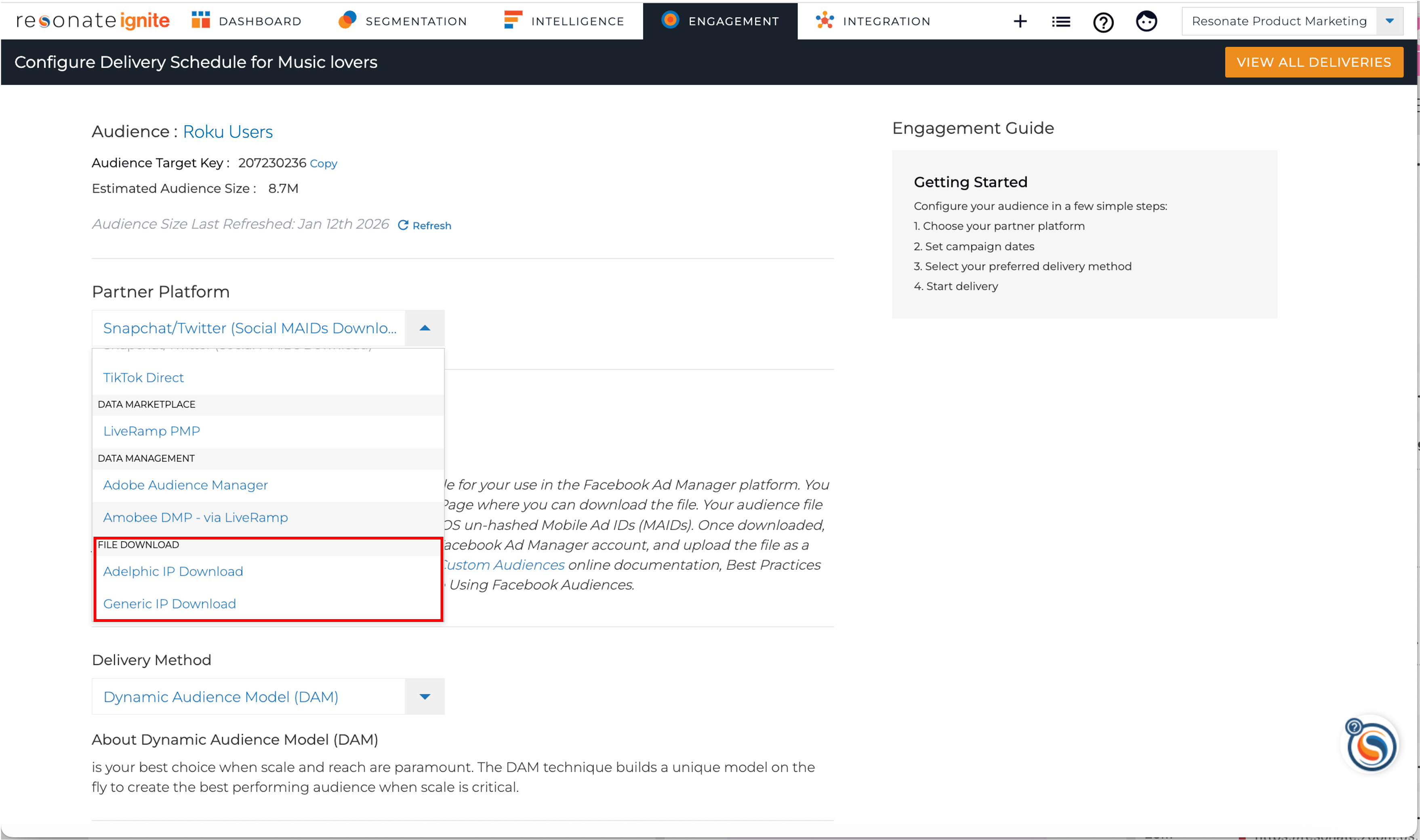The height and width of the screenshot is (840, 1420).
Task: Click the File Download group header
Action: pos(268,545)
